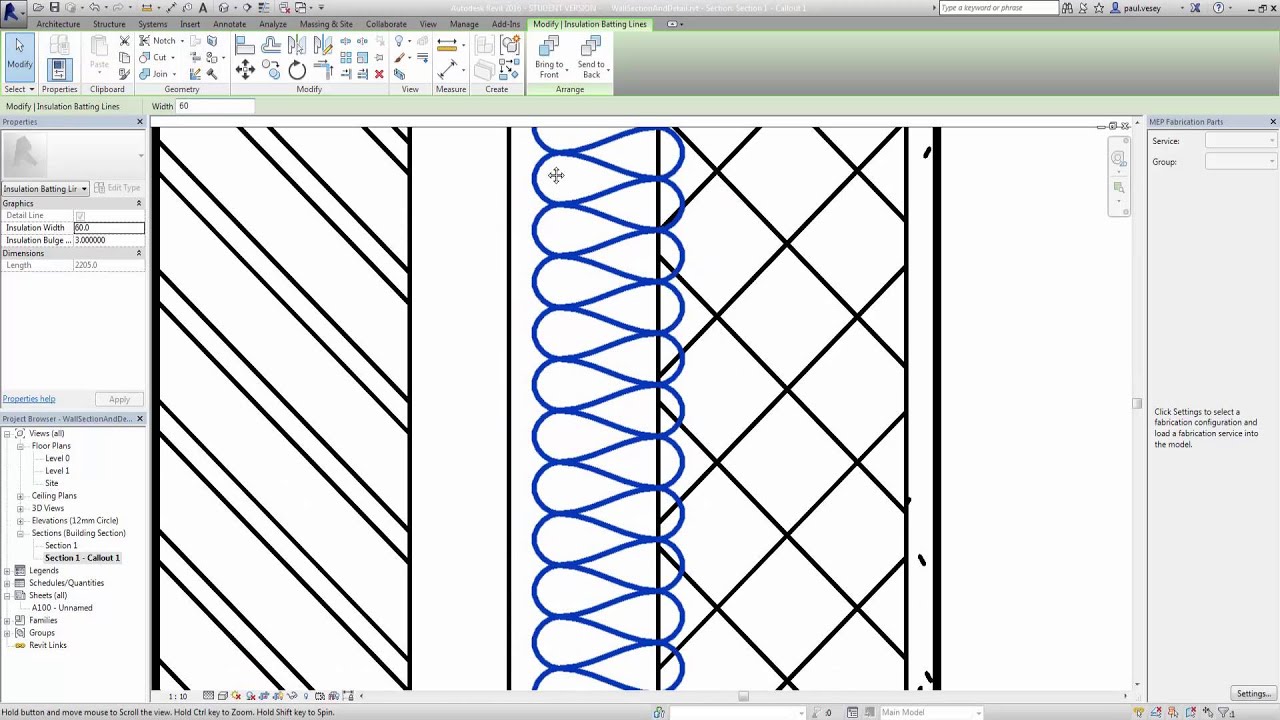Collapse the Graphics properties group
The image size is (1280, 720).
pos(139,203)
